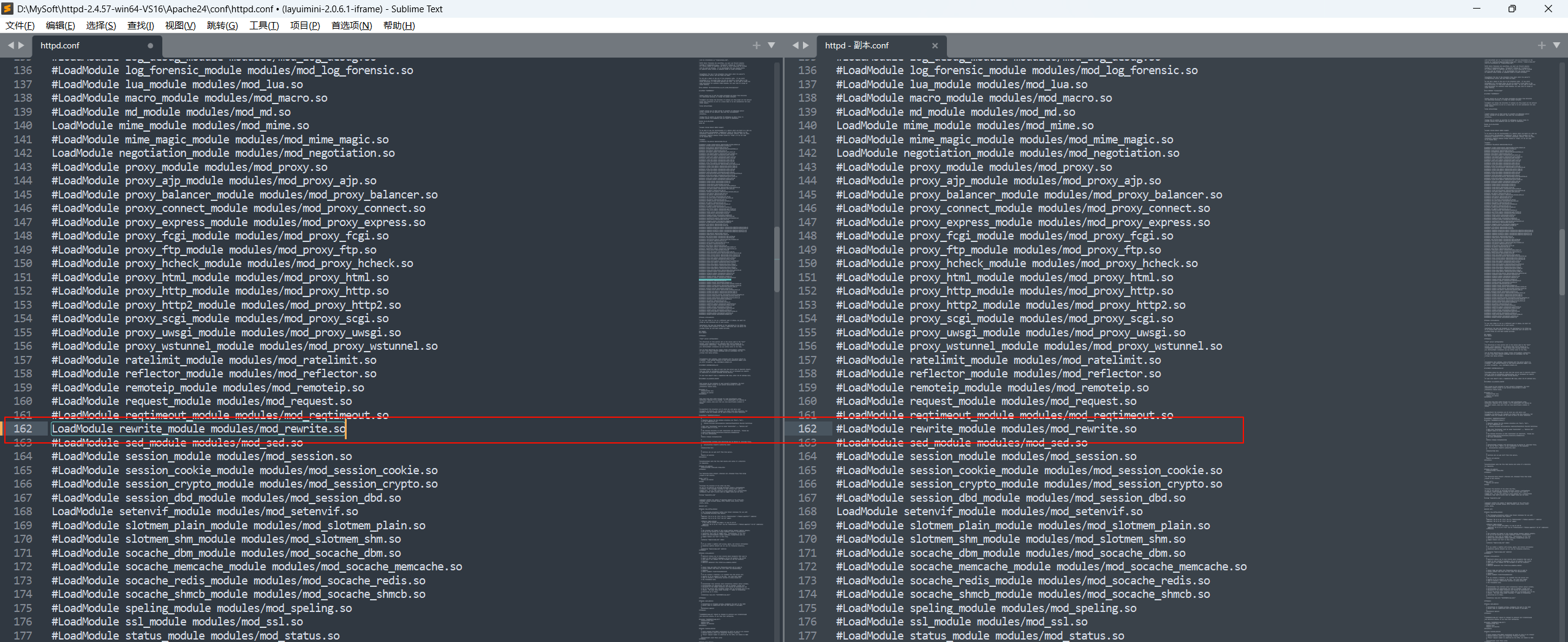Open the 编辑(E) menu

(61, 25)
